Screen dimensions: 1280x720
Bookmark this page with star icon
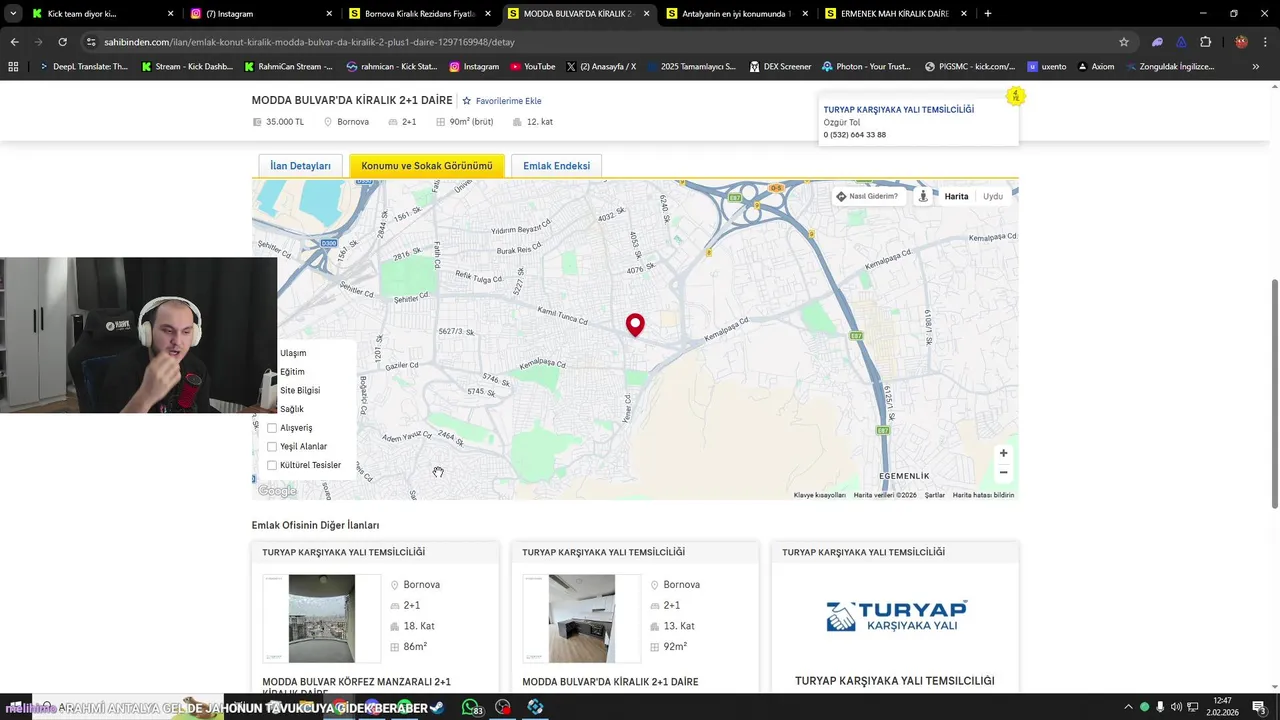[1124, 42]
